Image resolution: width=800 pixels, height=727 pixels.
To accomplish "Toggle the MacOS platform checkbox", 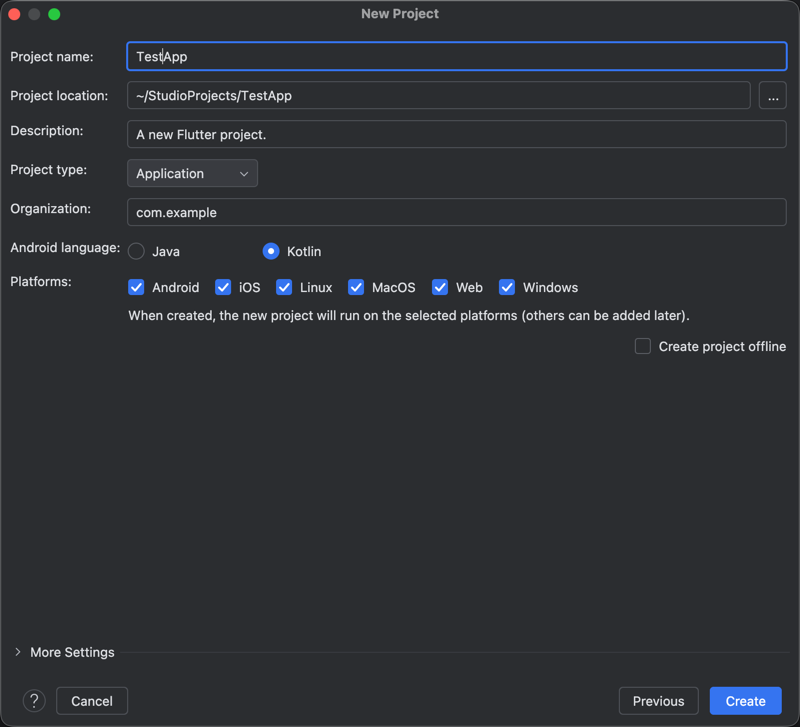I will point(356,287).
